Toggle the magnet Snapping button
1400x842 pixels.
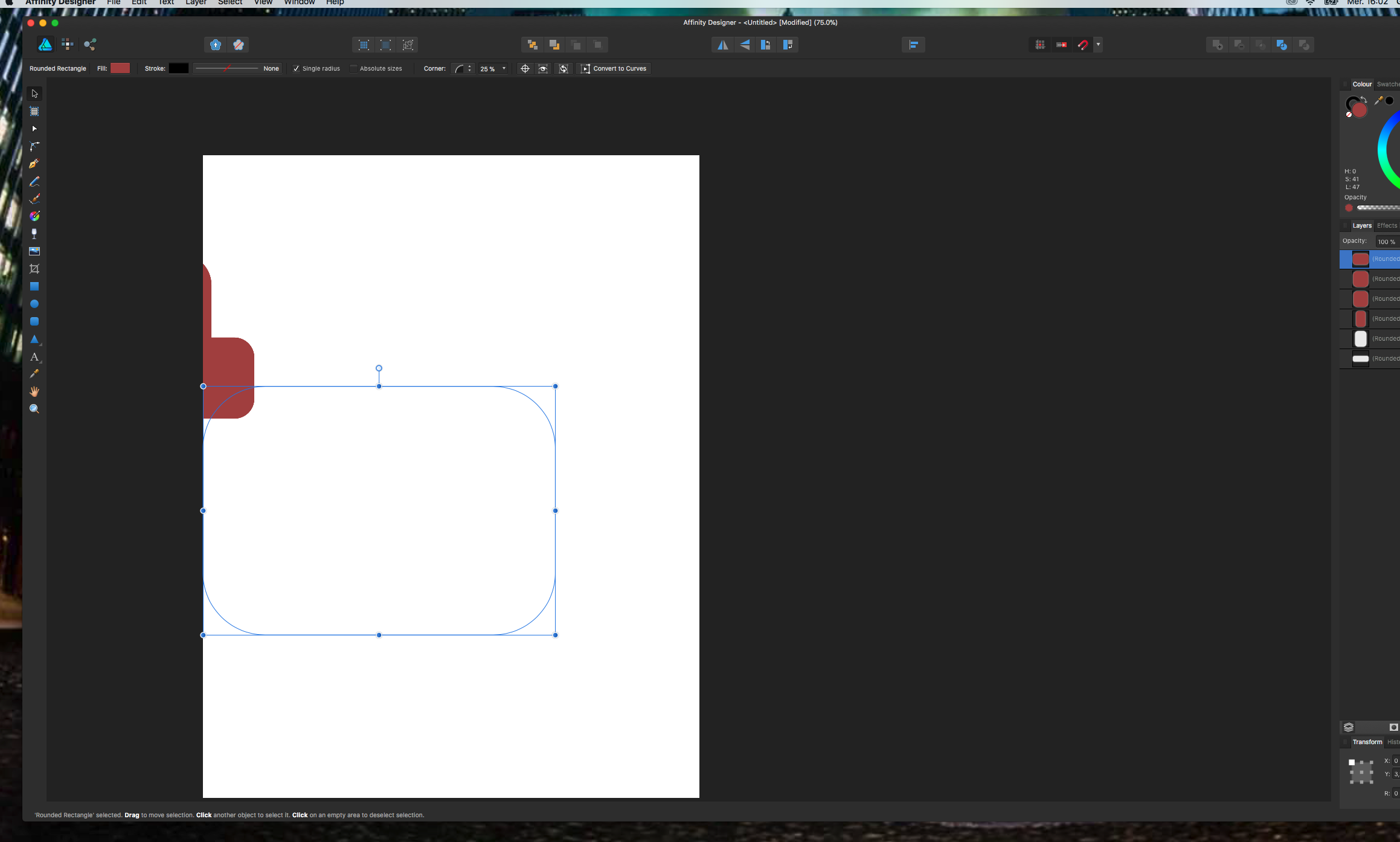pyautogui.click(x=1083, y=45)
